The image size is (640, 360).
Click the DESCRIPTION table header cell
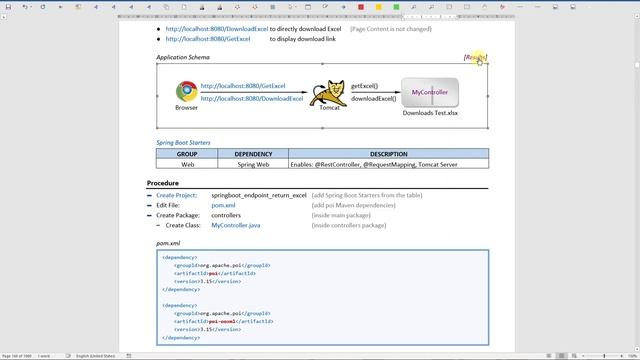pos(389,154)
